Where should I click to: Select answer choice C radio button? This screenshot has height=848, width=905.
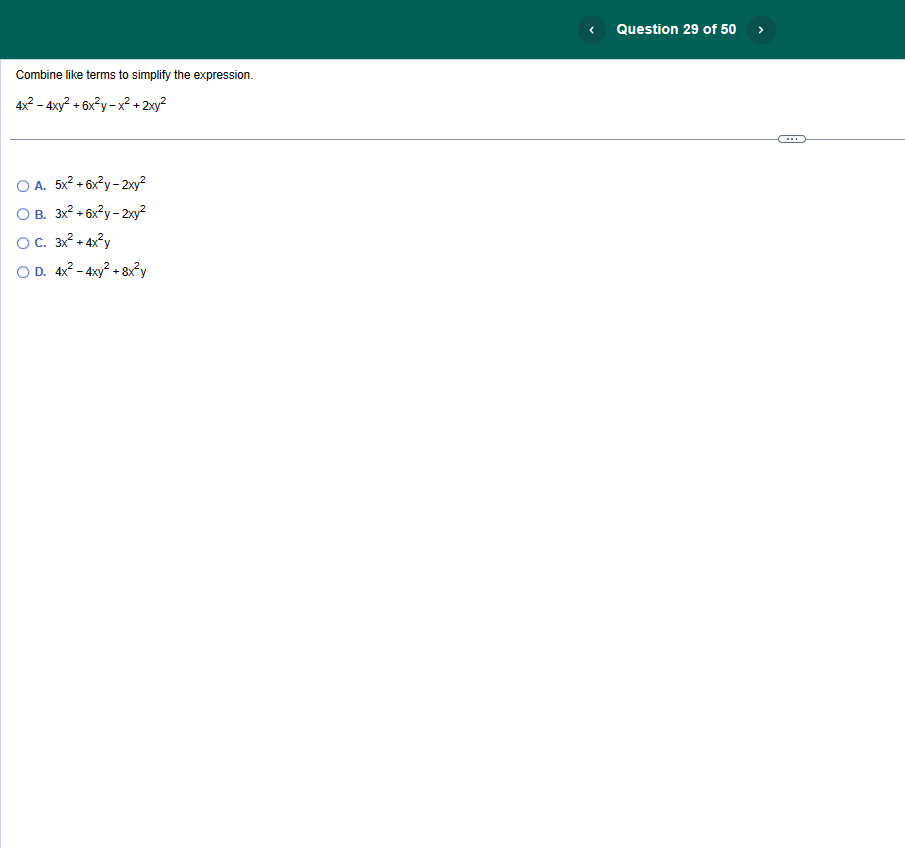pos(22,242)
